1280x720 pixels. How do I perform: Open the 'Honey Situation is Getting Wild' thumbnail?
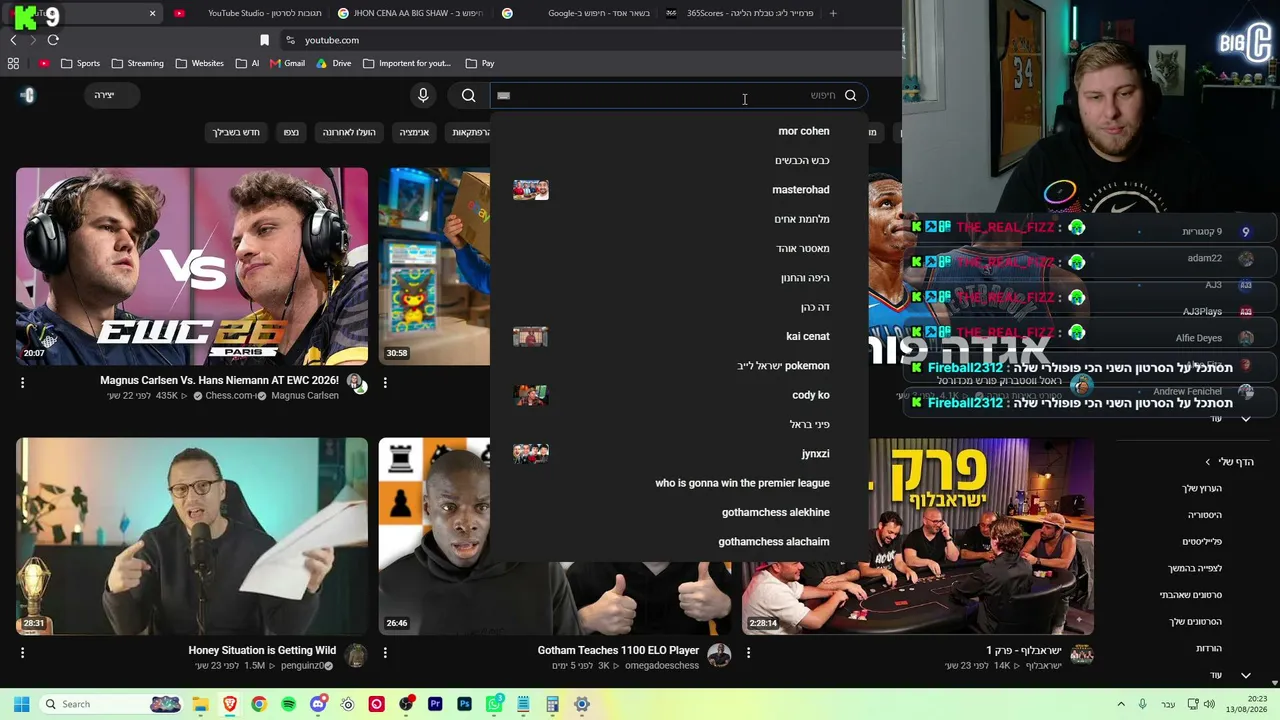[192, 536]
